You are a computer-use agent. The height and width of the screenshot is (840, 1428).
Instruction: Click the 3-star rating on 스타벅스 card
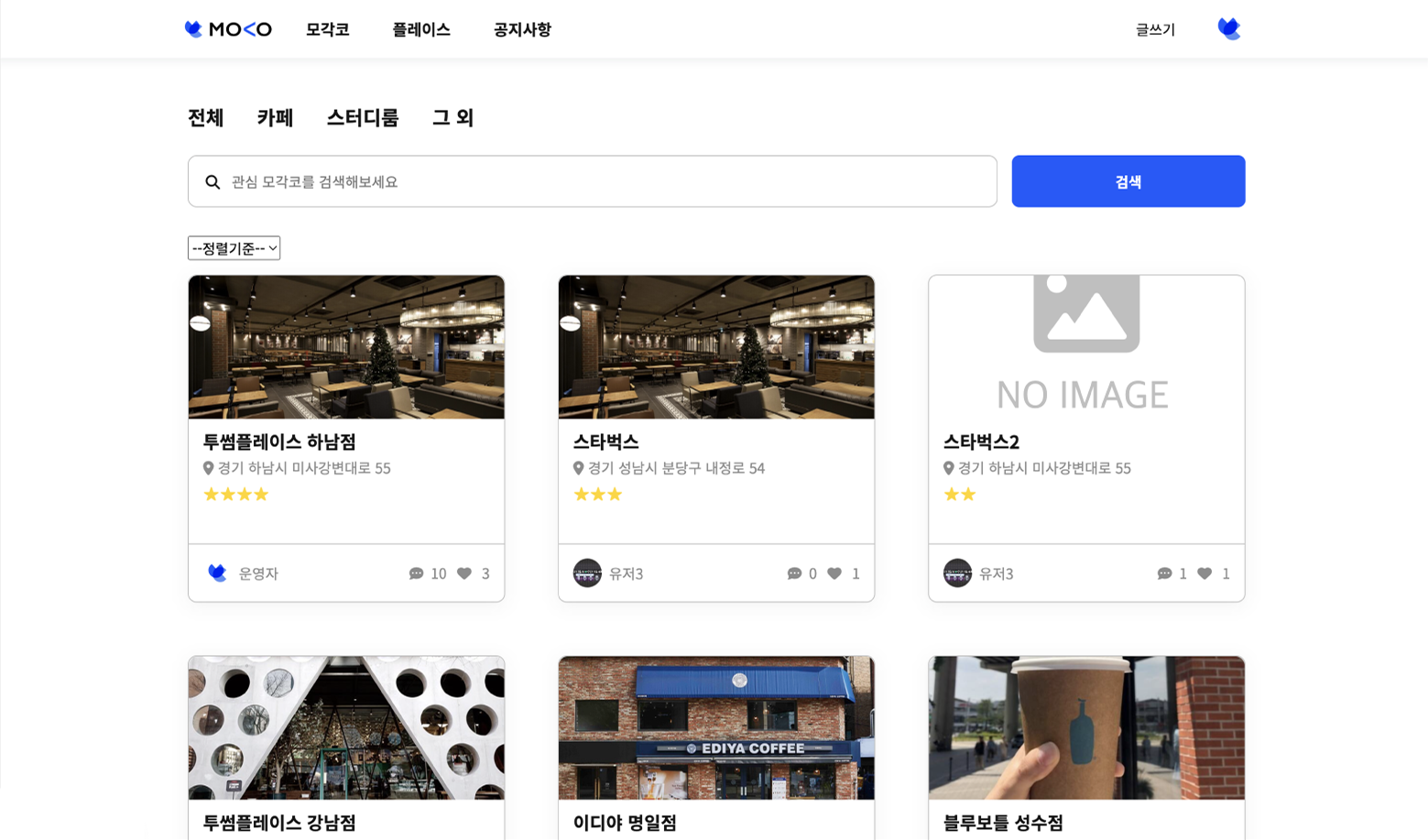click(x=597, y=495)
